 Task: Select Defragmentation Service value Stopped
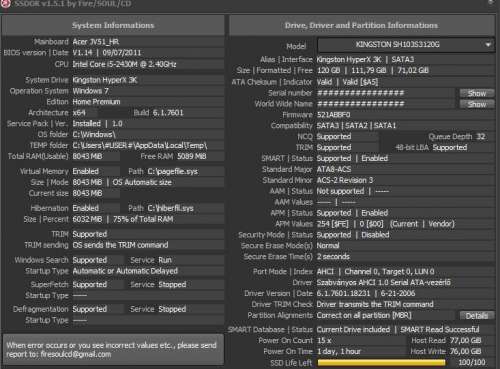(172, 309)
